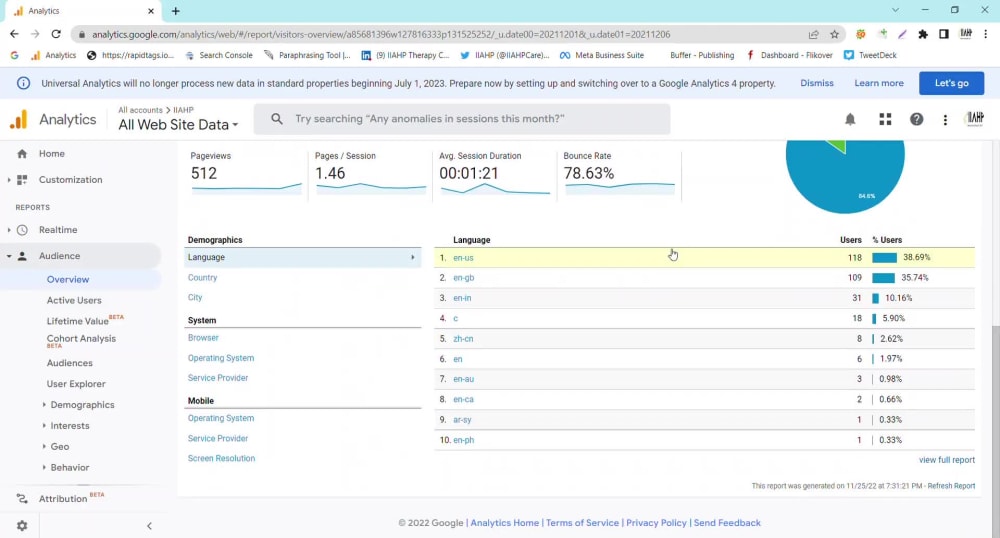Screen dimensions: 1000x538
Task: Select Browser under System
Action: [203, 338]
